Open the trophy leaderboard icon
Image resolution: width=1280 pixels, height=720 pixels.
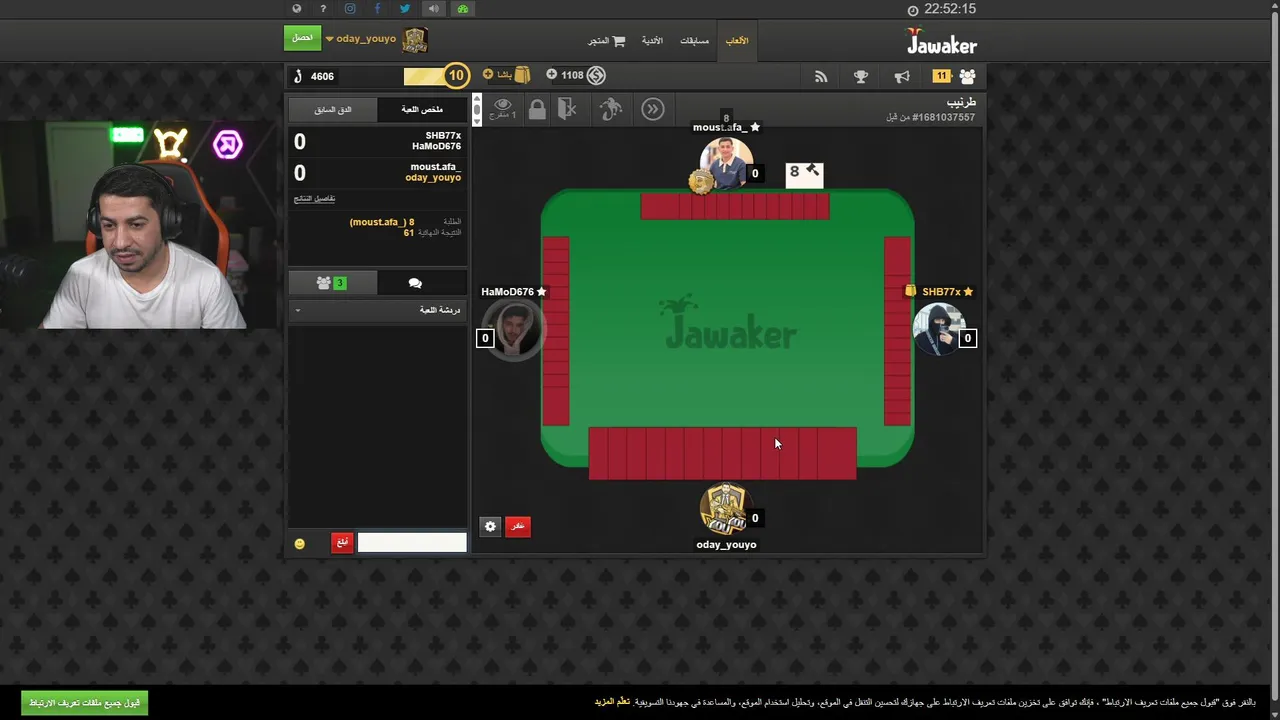[861, 76]
